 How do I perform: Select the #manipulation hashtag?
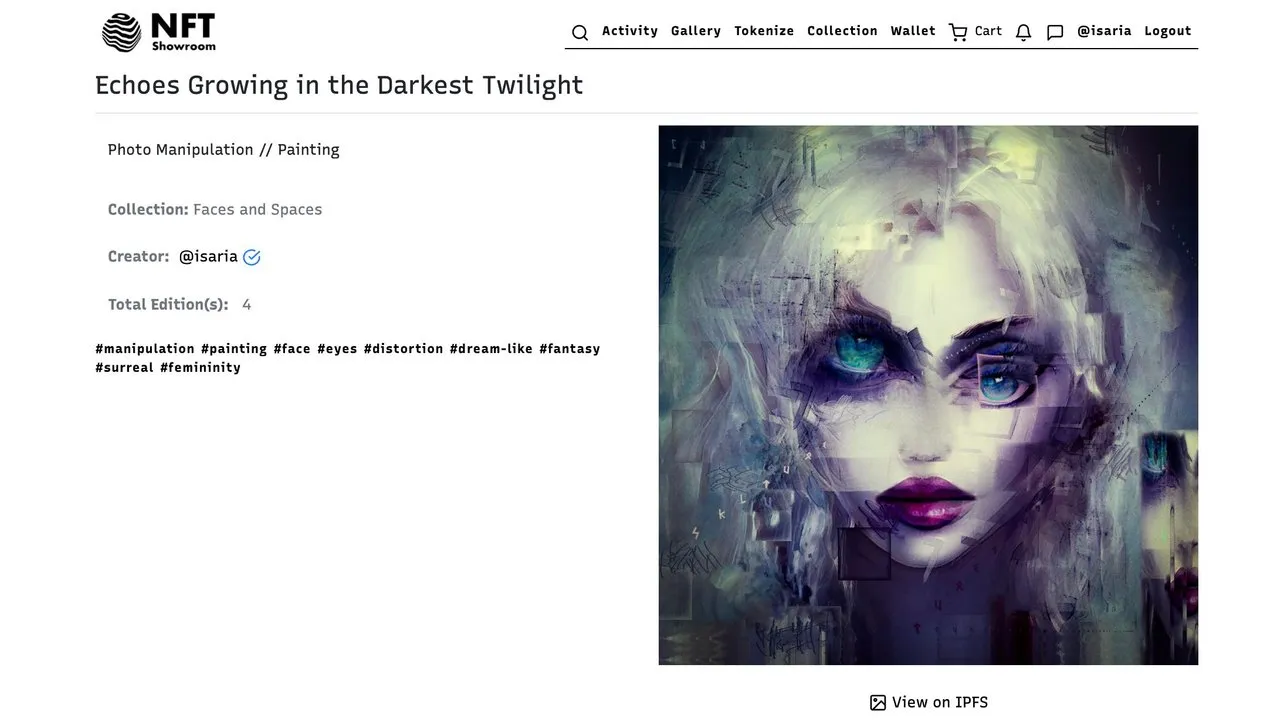[145, 349]
